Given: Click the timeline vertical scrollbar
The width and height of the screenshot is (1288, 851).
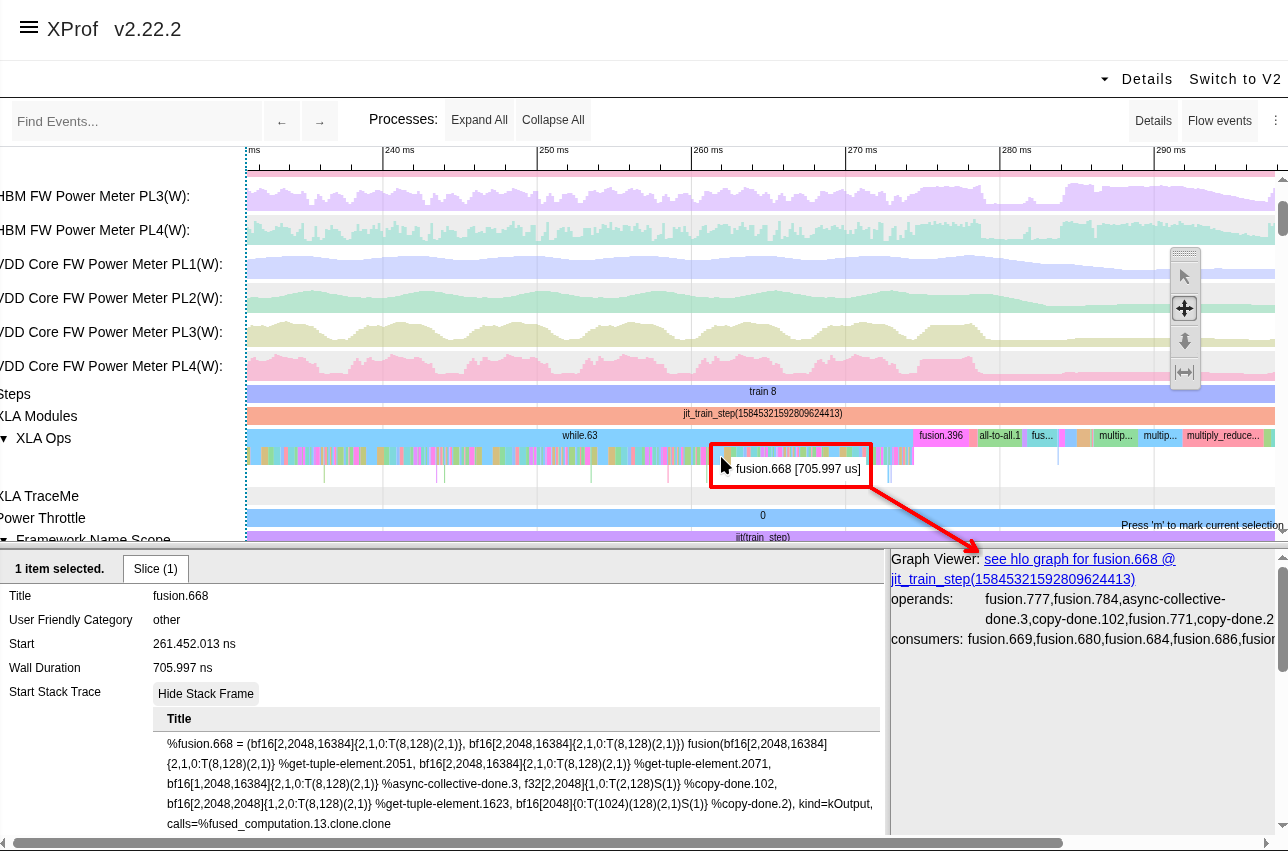Looking at the screenshot, I should coord(1282,218).
